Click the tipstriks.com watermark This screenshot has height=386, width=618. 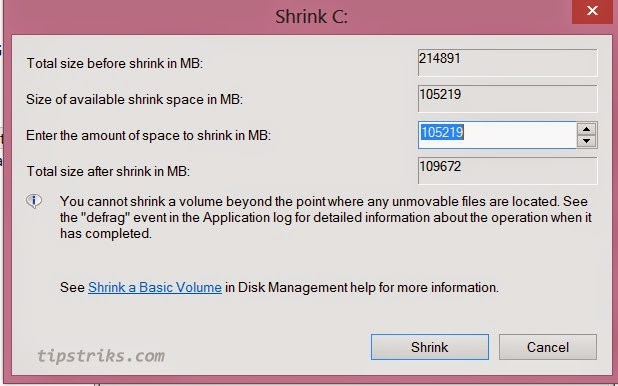(x=101, y=356)
